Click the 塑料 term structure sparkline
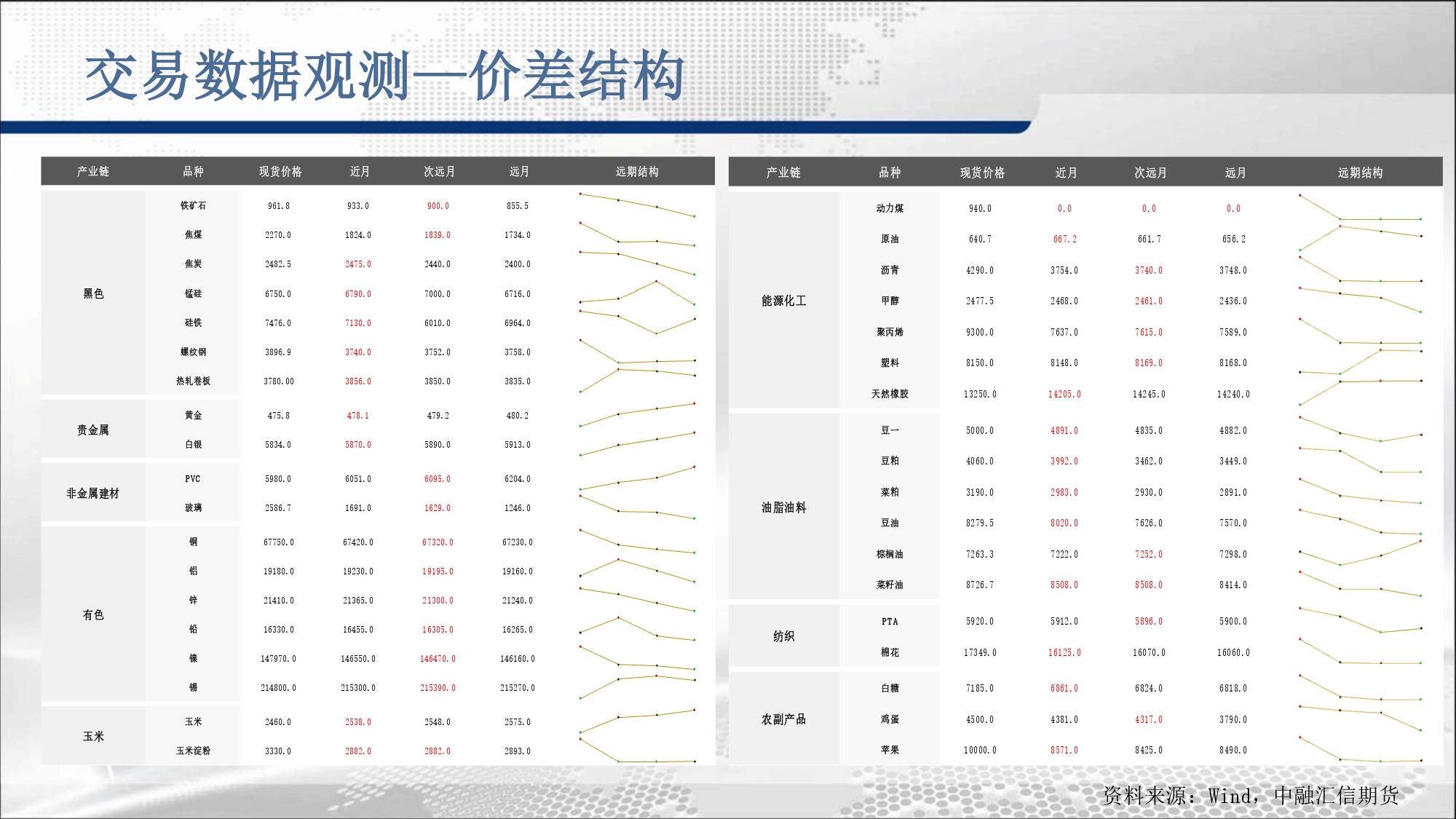The height and width of the screenshot is (819, 1456). [1360, 362]
